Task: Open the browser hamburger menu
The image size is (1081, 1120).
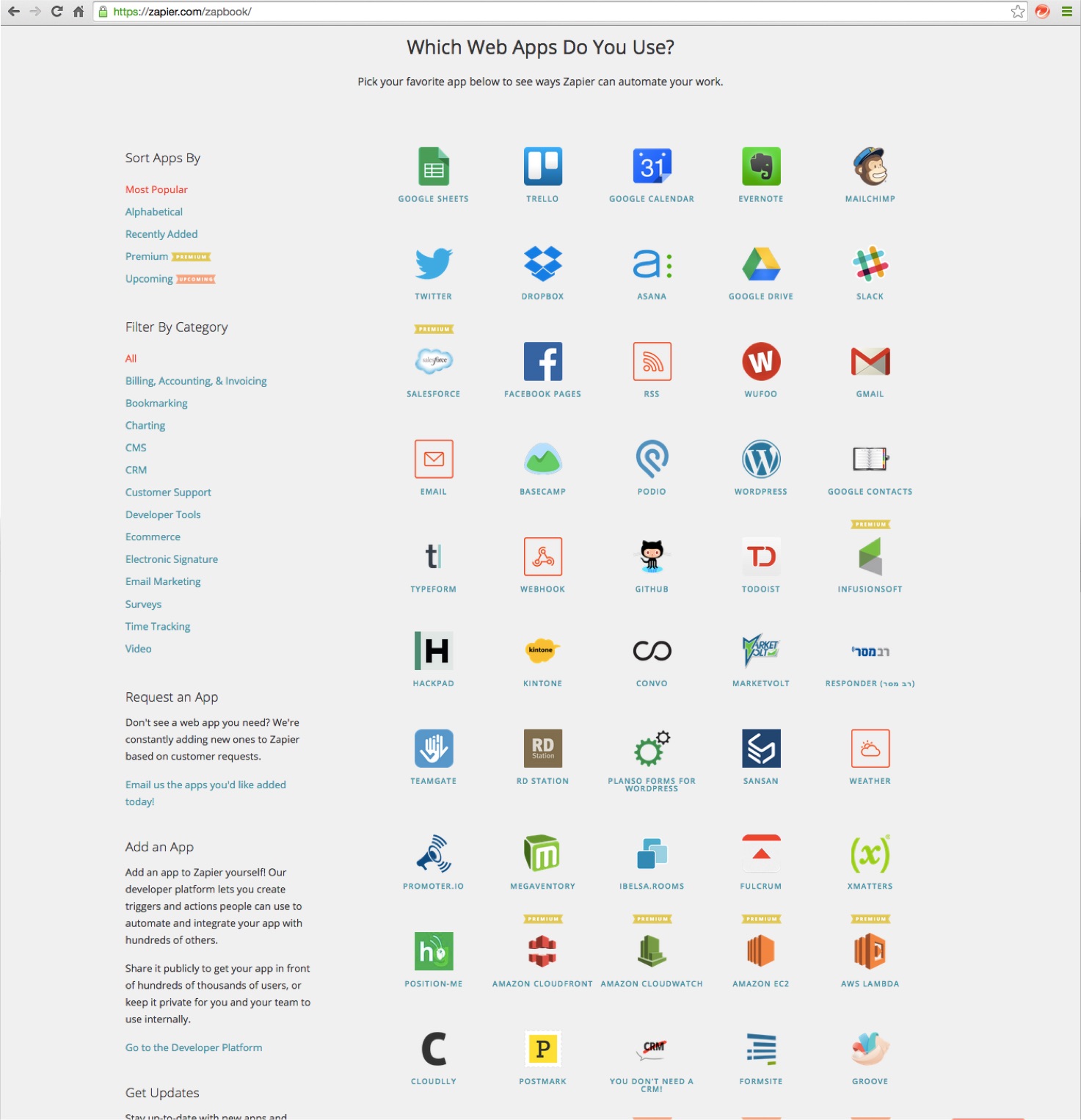Action: (x=1067, y=12)
